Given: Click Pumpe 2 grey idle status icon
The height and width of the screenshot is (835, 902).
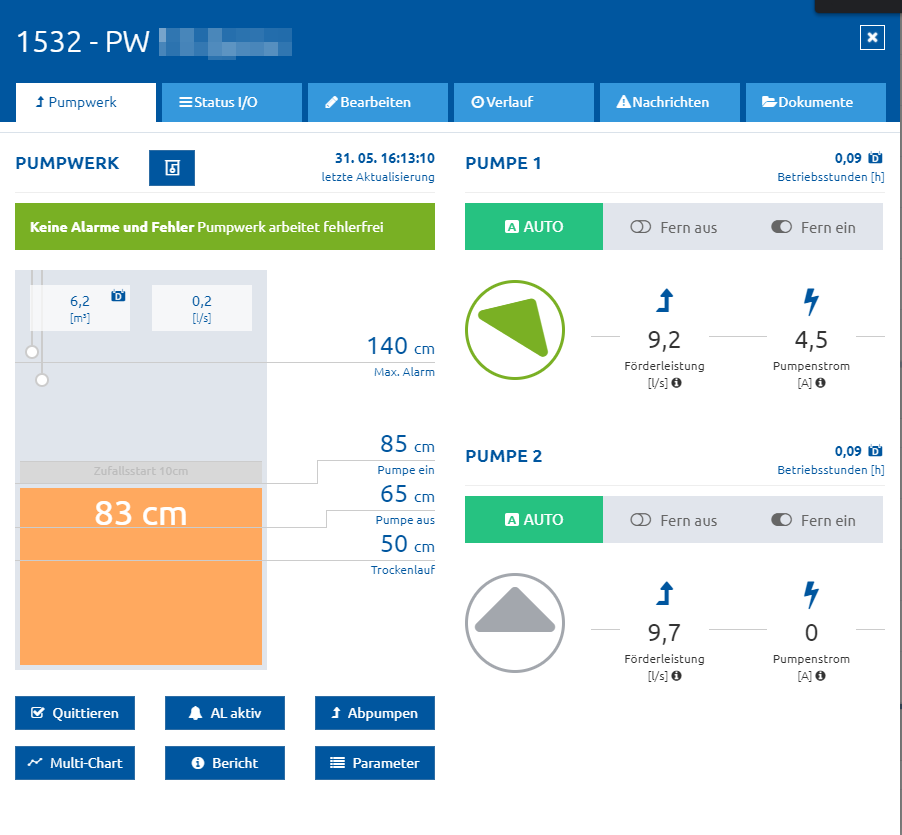Looking at the screenshot, I should [x=515, y=623].
